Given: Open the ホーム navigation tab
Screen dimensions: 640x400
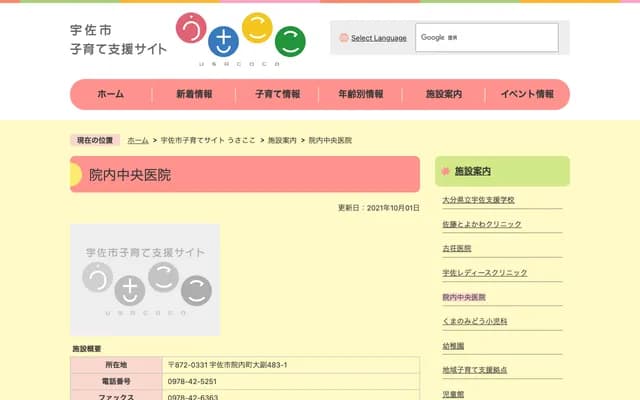Looking at the screenshot, I should [x=110, y=94].
